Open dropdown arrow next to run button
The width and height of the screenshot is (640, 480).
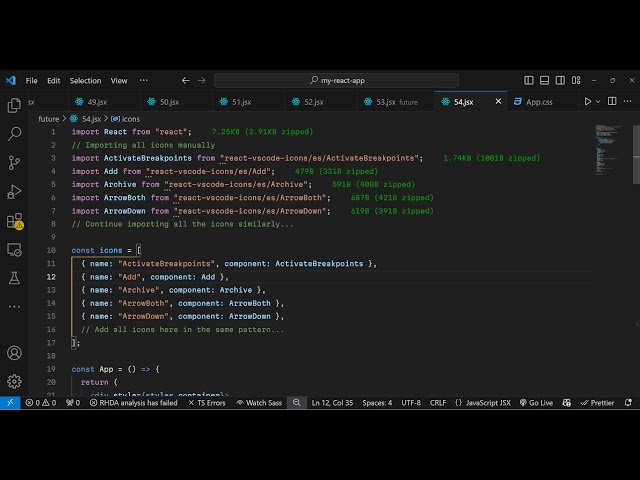[x=600, y=101]
